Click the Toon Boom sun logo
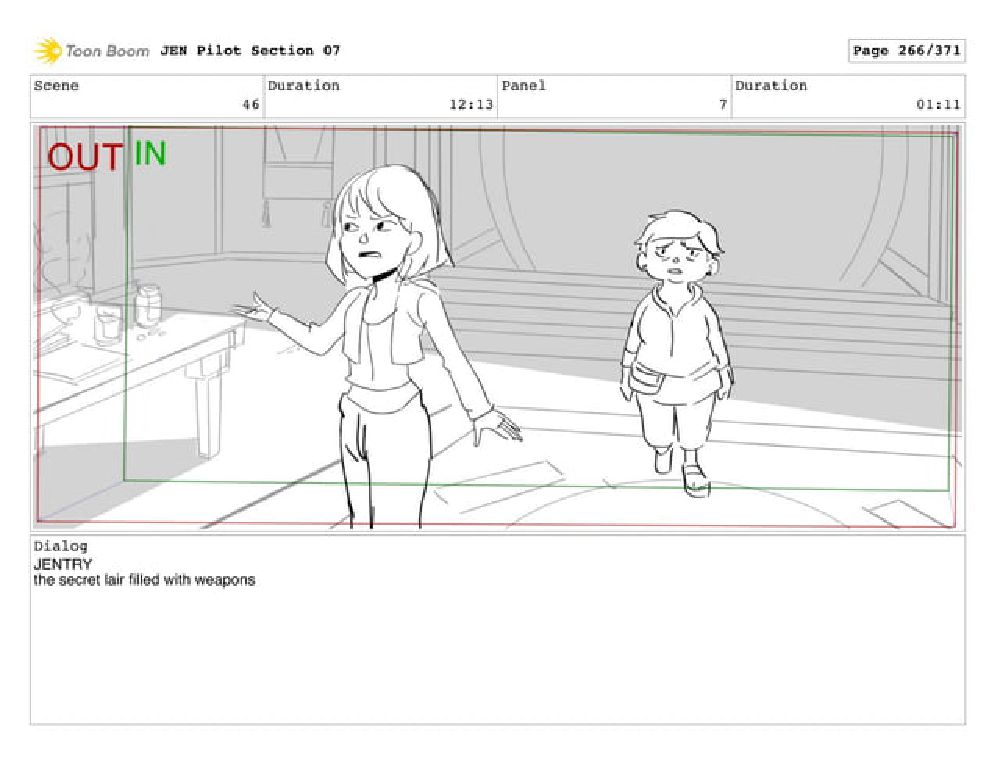This screenshot has height=770, width=997. click(48, 51)
